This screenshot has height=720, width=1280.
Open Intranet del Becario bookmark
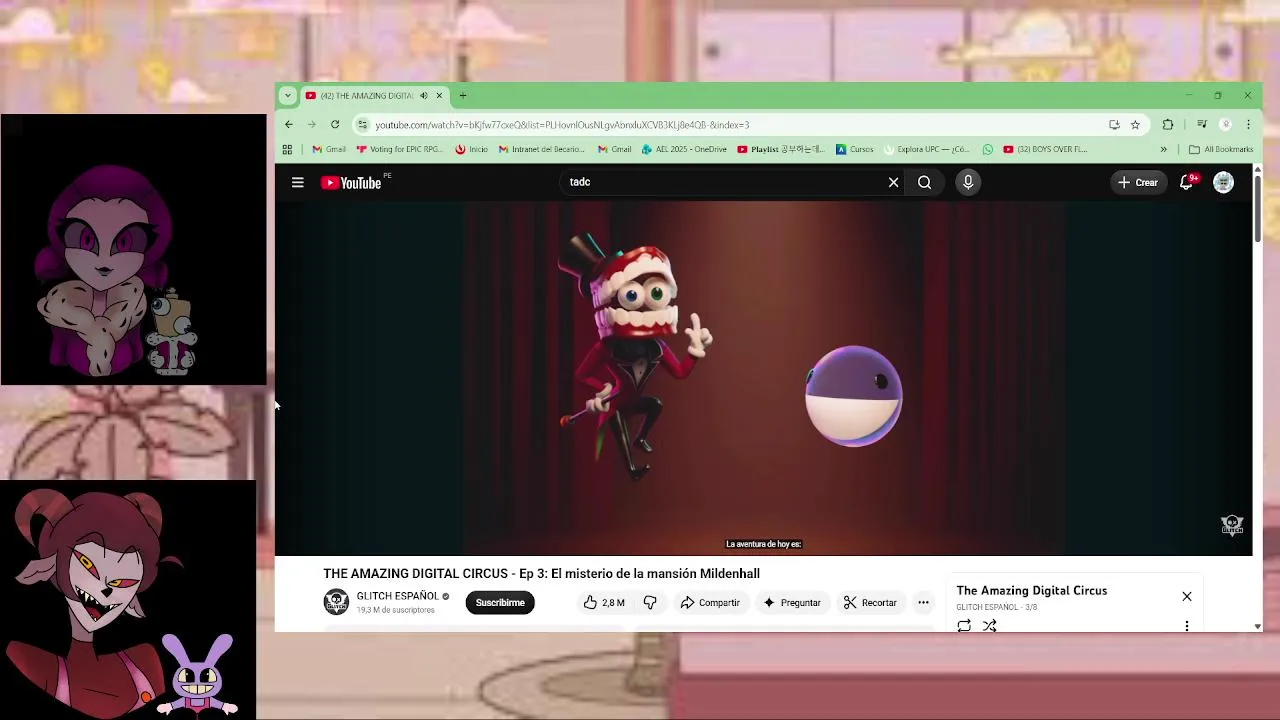coord(541,149)
